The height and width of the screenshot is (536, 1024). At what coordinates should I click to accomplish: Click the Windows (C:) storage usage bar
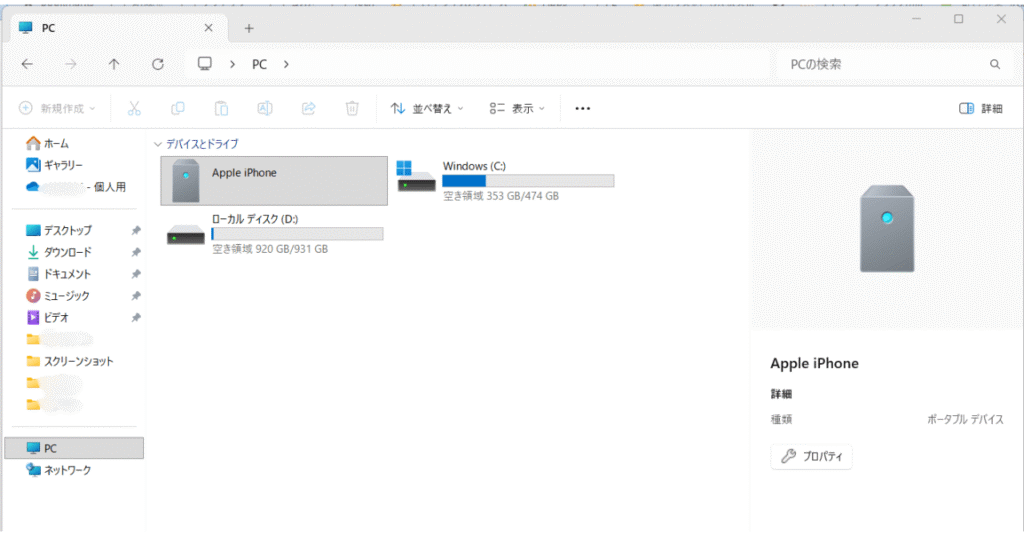(x=528, y=181)
